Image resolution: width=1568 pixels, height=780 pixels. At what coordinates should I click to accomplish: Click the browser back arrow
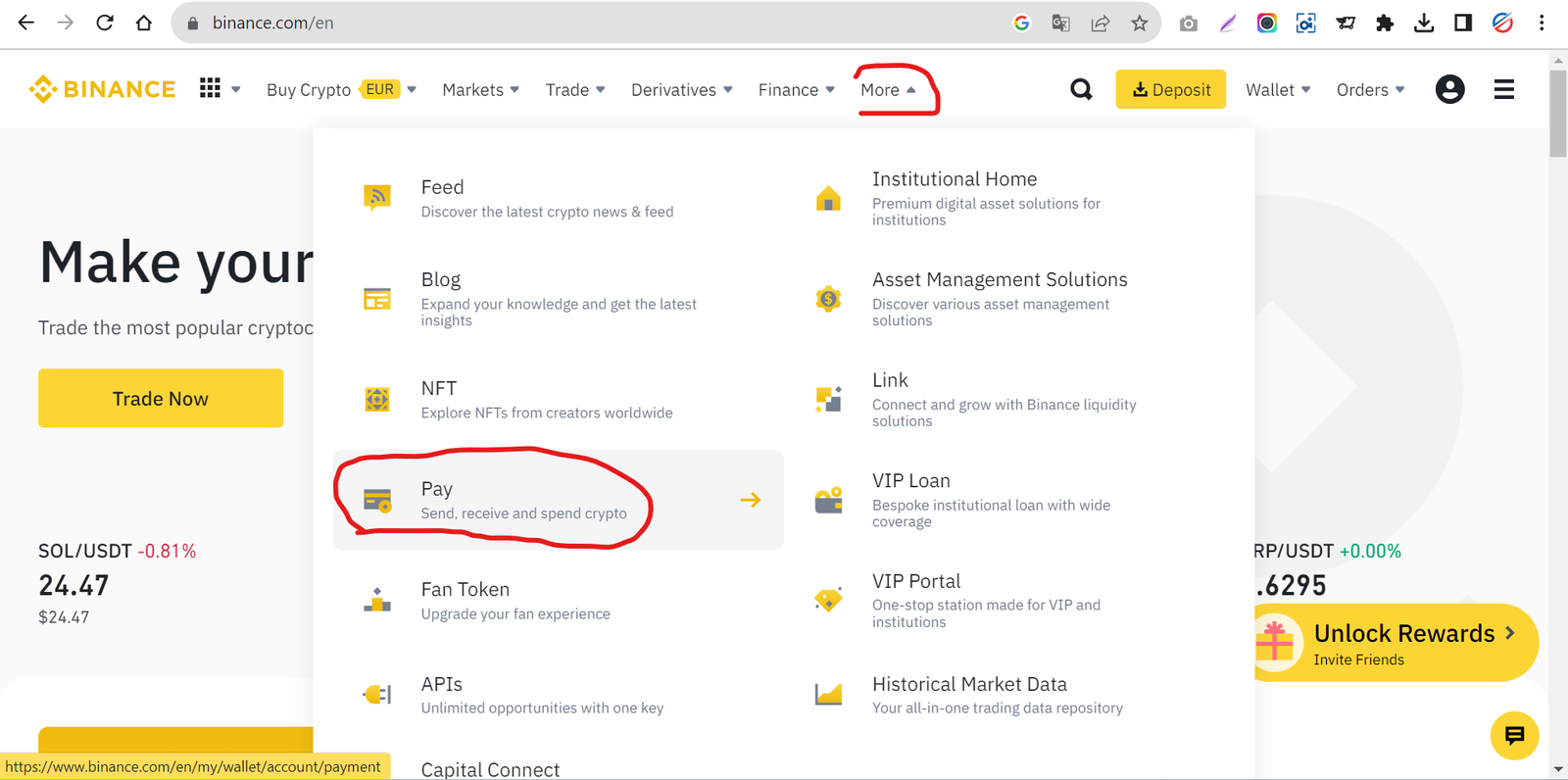pyautogui.click(x=26, y=23)
